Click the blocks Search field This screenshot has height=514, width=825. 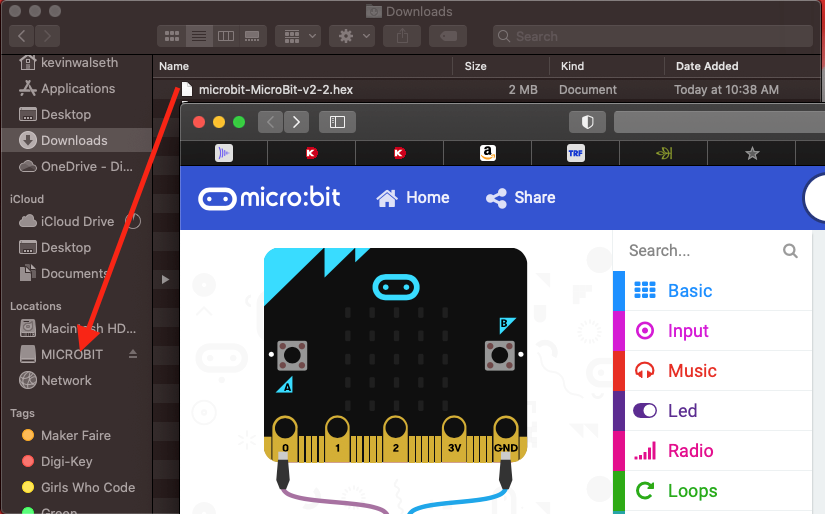(702, 251)
